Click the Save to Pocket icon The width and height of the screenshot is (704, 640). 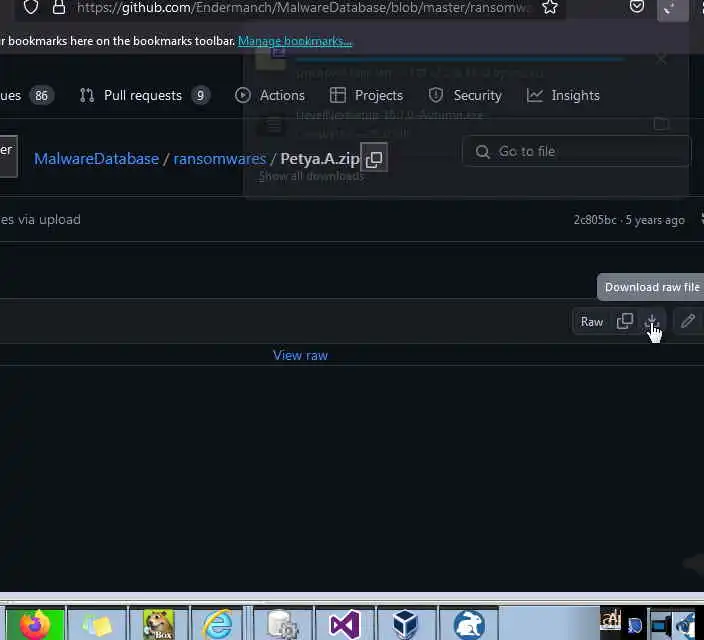pyautogui.click(x=637, y=6)
